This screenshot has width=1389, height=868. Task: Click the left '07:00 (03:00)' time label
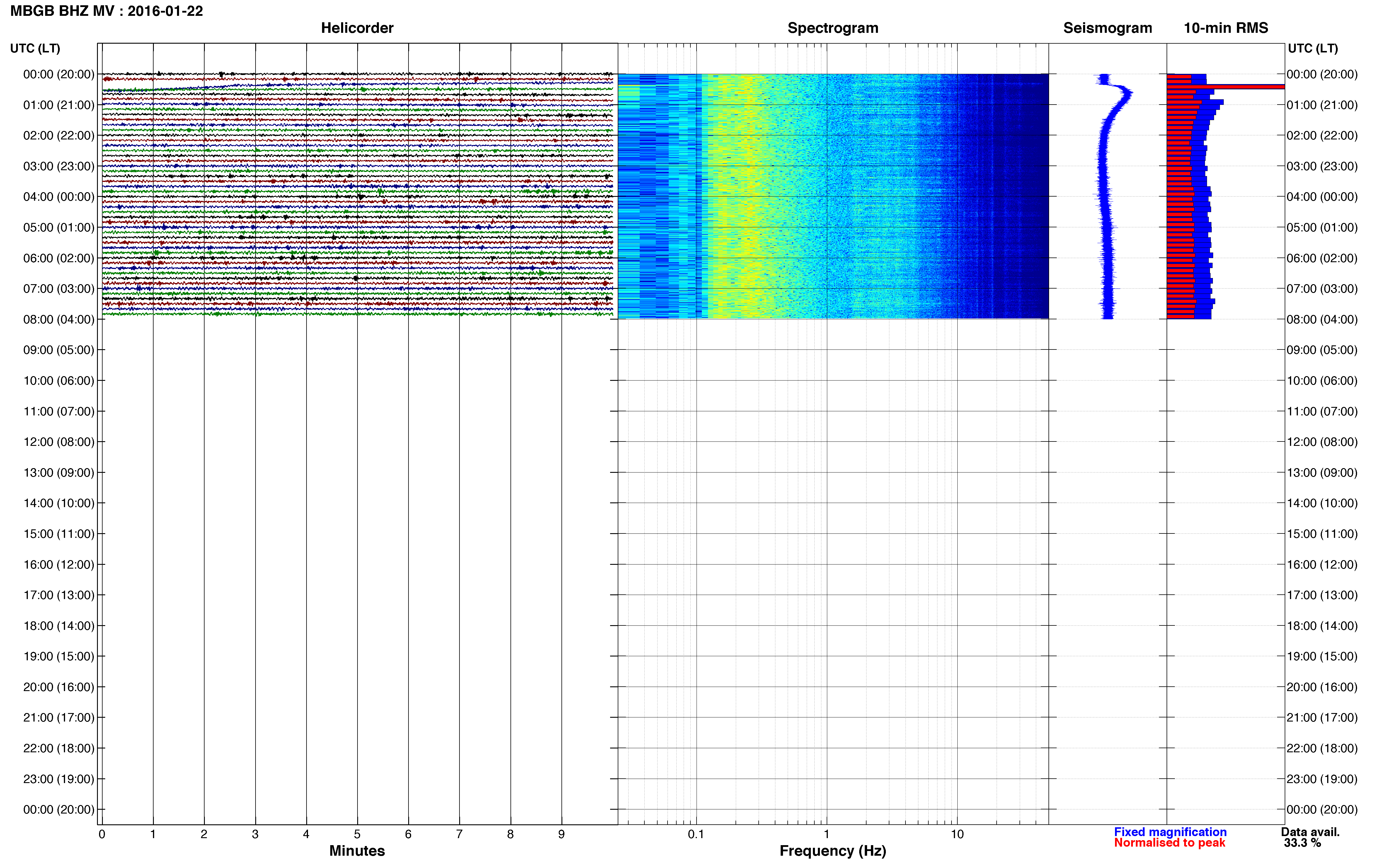tap(59, 288)
